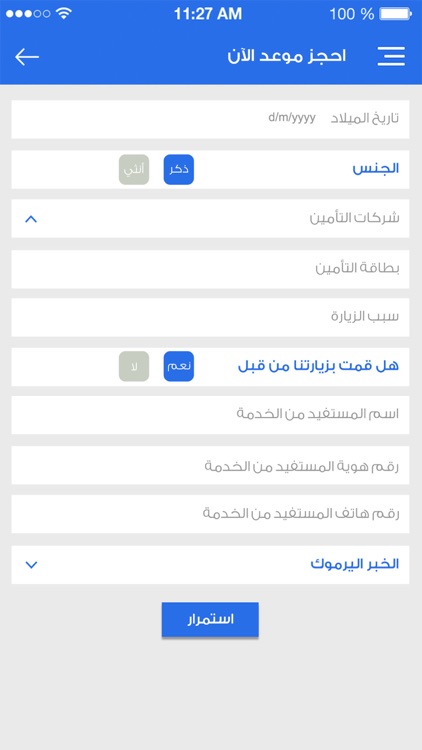Choose لا for previous visit
The width and height of the screenshot is (422, 750).
coord(134,366)
